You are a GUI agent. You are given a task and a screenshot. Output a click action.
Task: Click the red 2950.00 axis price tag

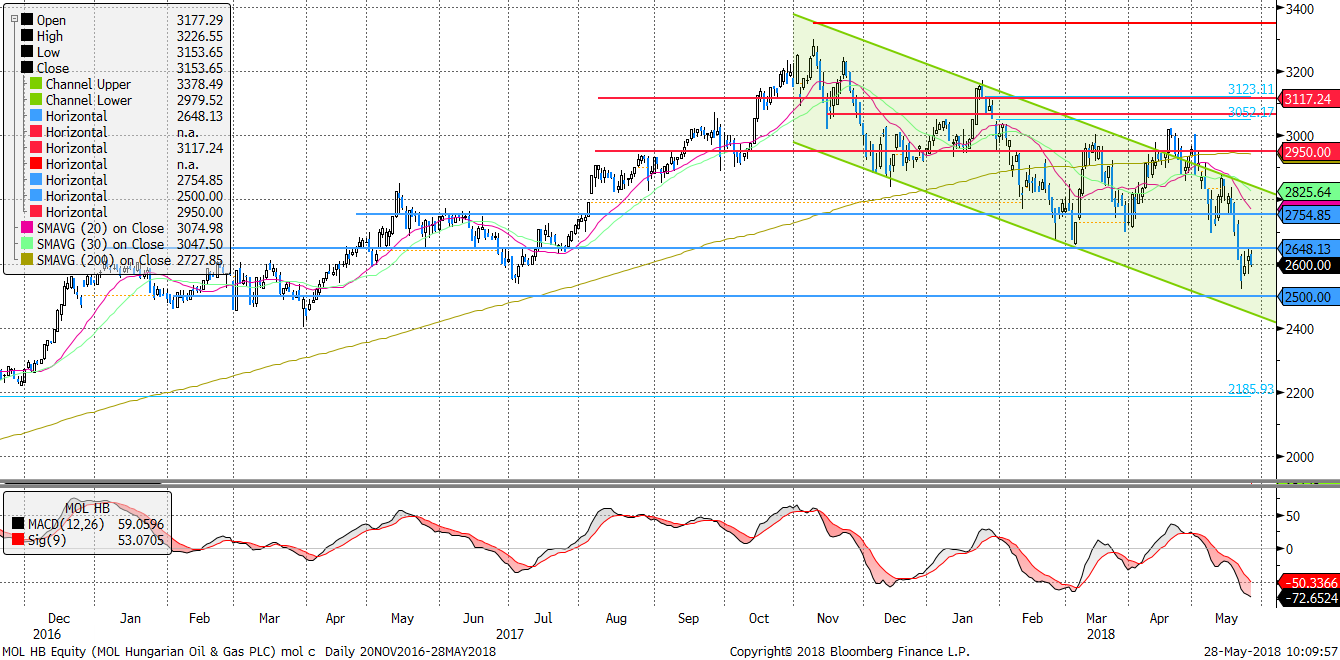click(x=1308, y=152)
